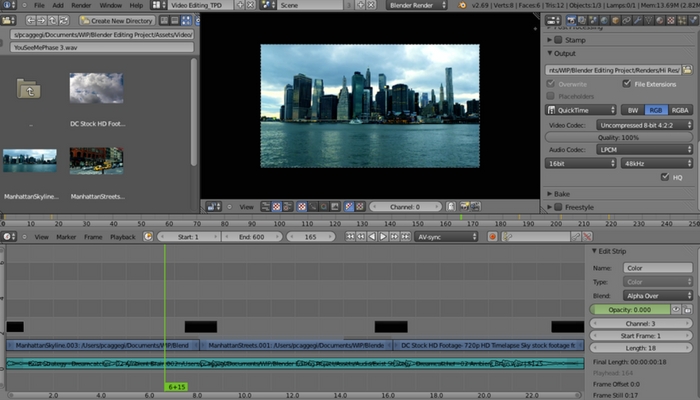The width and height of the screenshot is (700, 400).
Task: Click the play animation button
Action: [382, 237]
